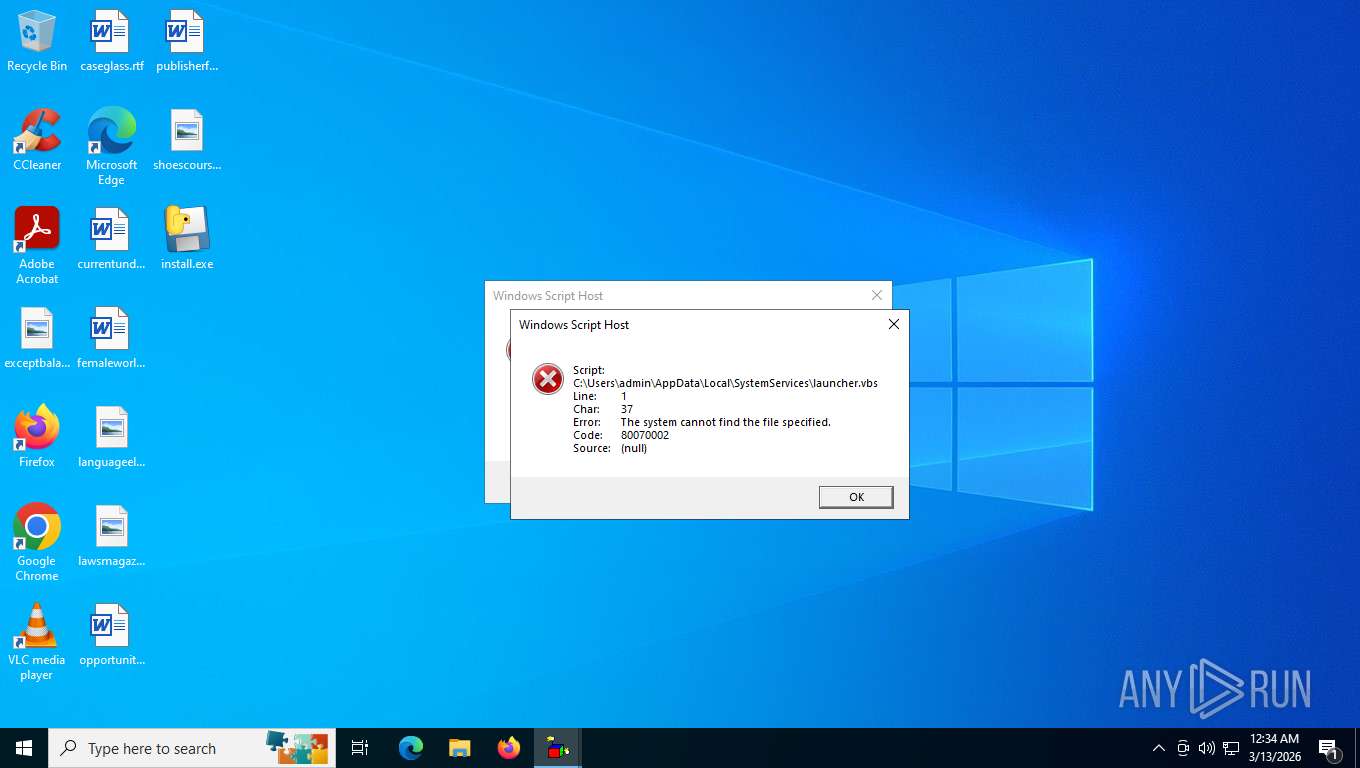Viewport: 1360px width, 768px height.
Task: Open Adobe Acrobat desktop shortcut
Action: [37, 246]
